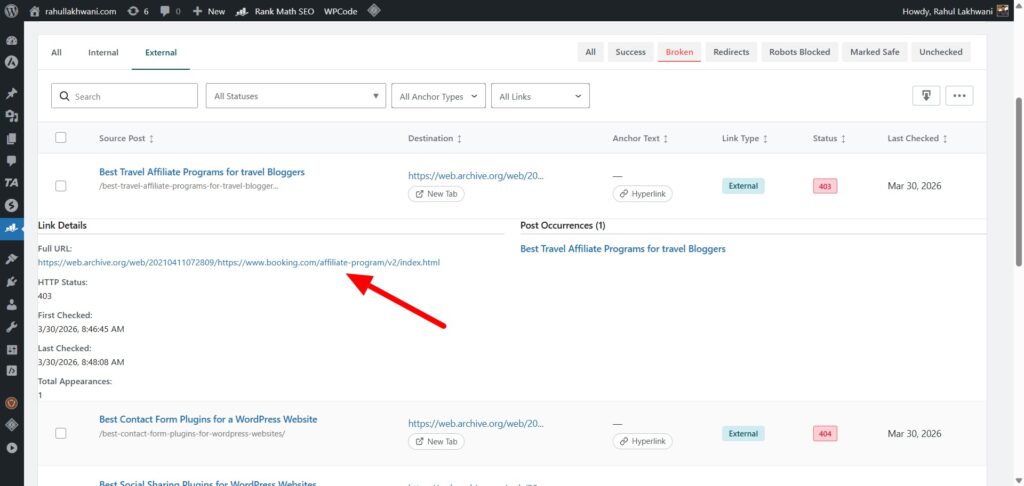
Task: Check the Best Contact Form Plugins row
Action: [x=61, y=433]
